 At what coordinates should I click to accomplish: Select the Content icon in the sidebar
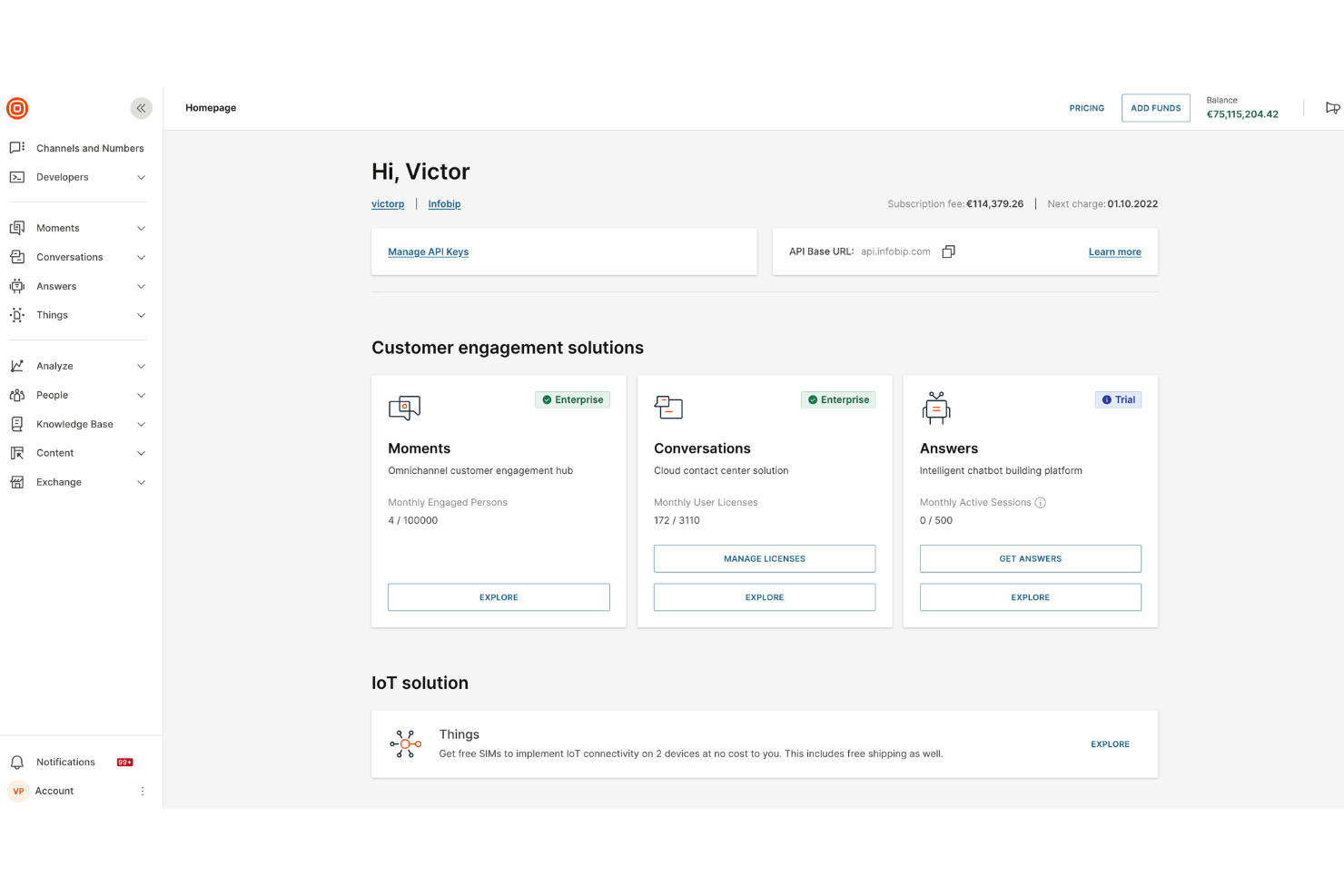pyautogui.click(x=17, y=452)
